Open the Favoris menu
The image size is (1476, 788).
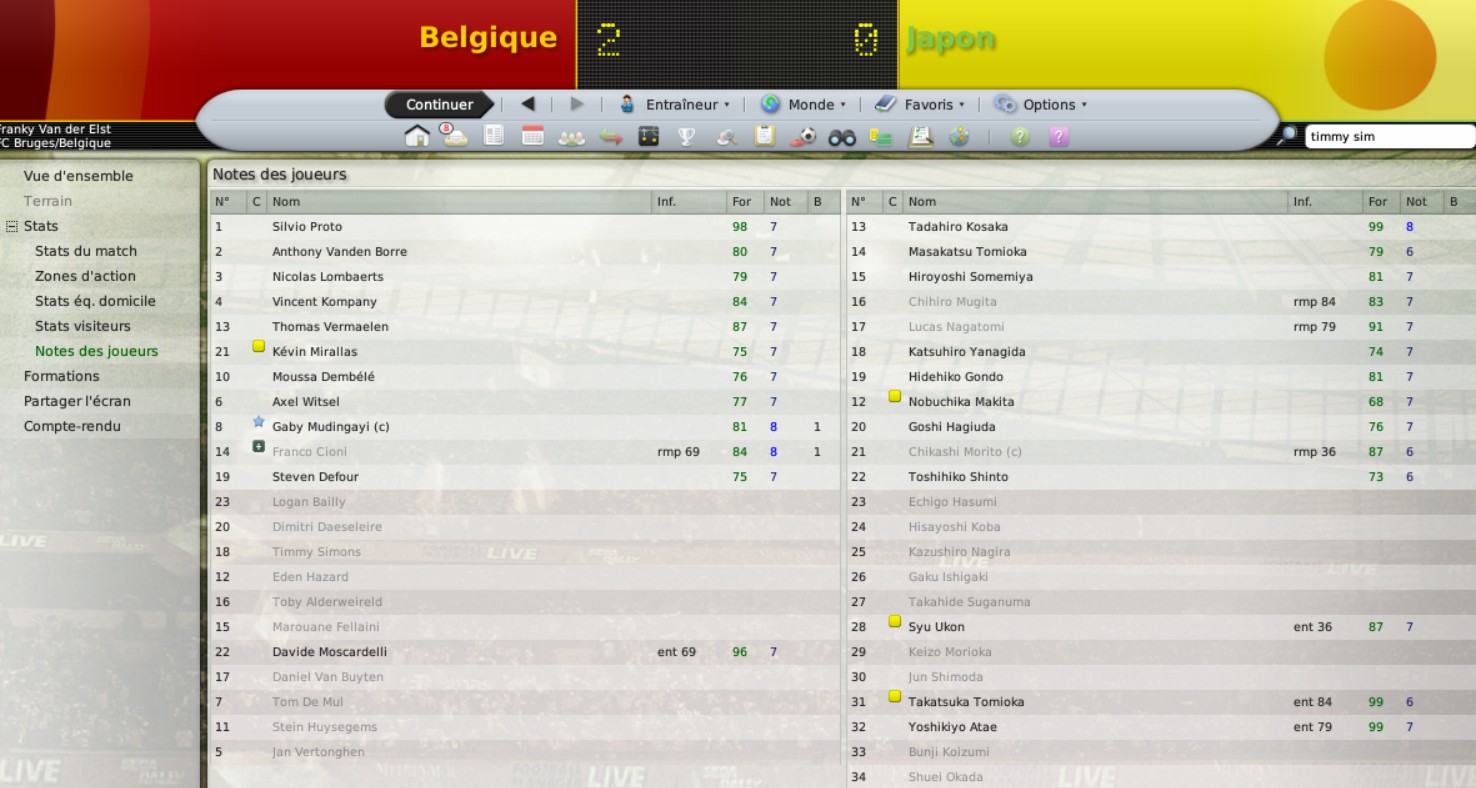point(920,104)
